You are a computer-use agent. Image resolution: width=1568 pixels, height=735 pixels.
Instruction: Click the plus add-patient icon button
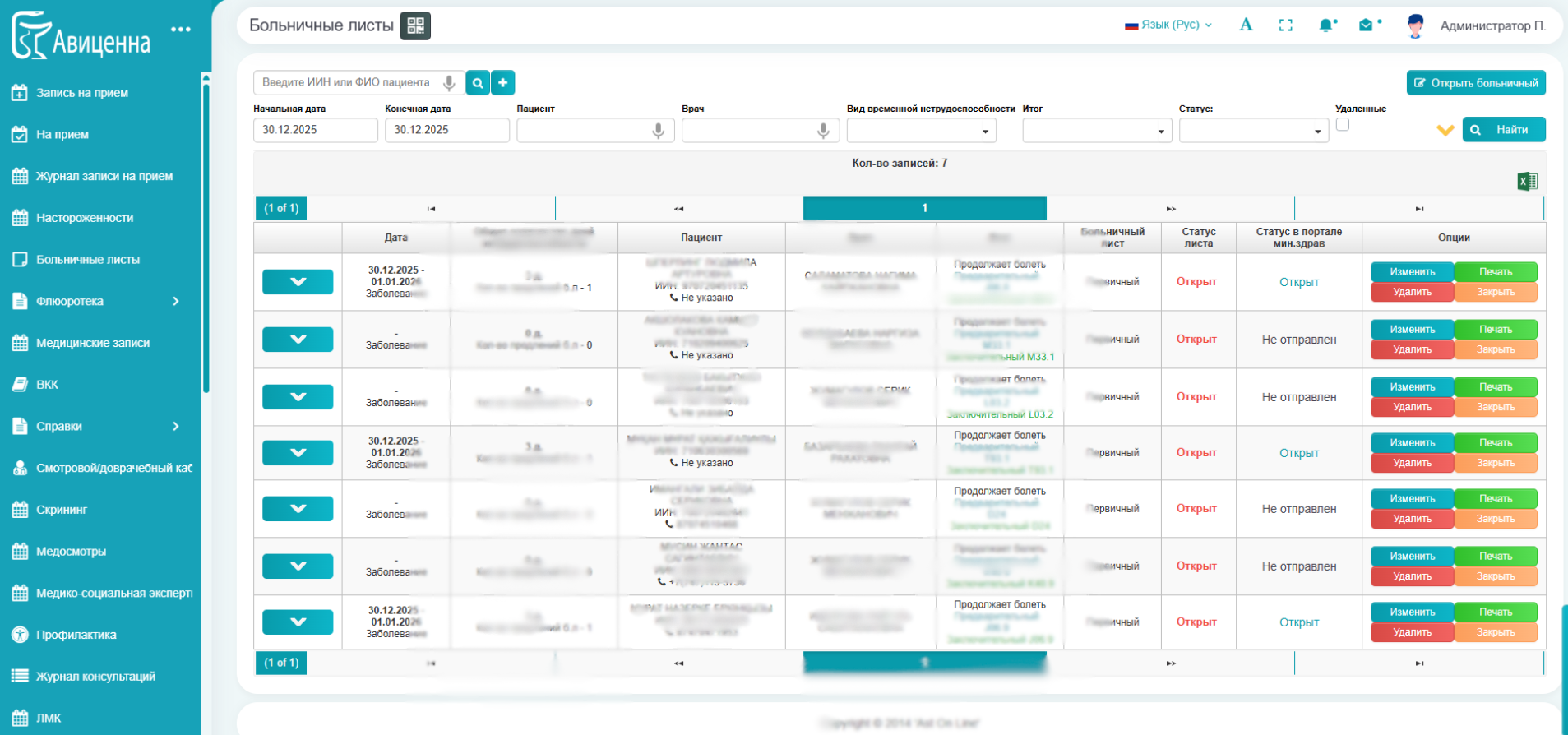pyautogui.click(x=503, y=83)
